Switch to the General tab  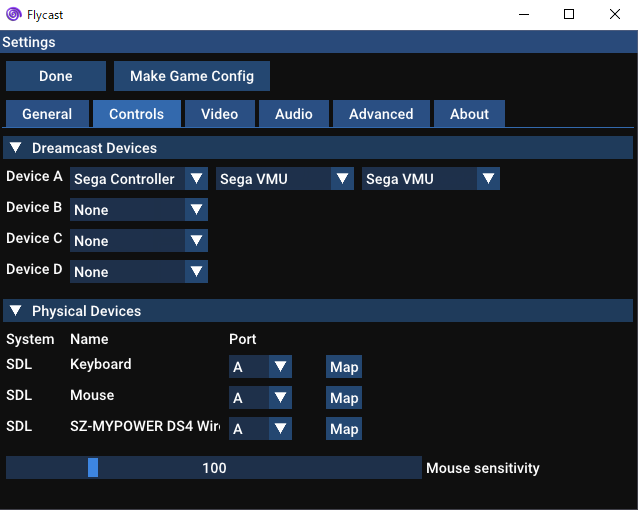(x=47, y=114)
